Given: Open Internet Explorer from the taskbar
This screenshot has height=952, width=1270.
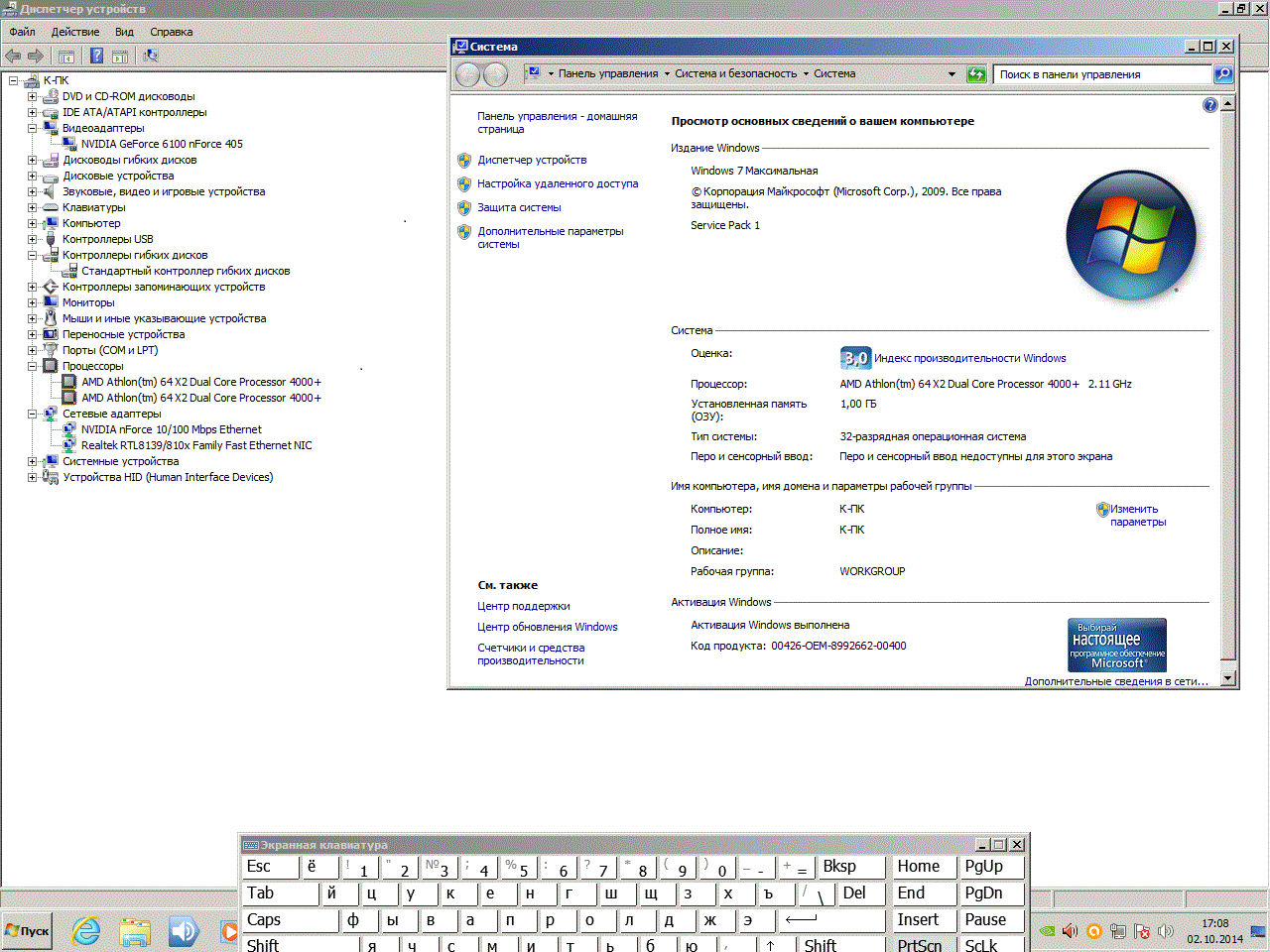Looking at the screenshot, I should click(x=87, y=931).
